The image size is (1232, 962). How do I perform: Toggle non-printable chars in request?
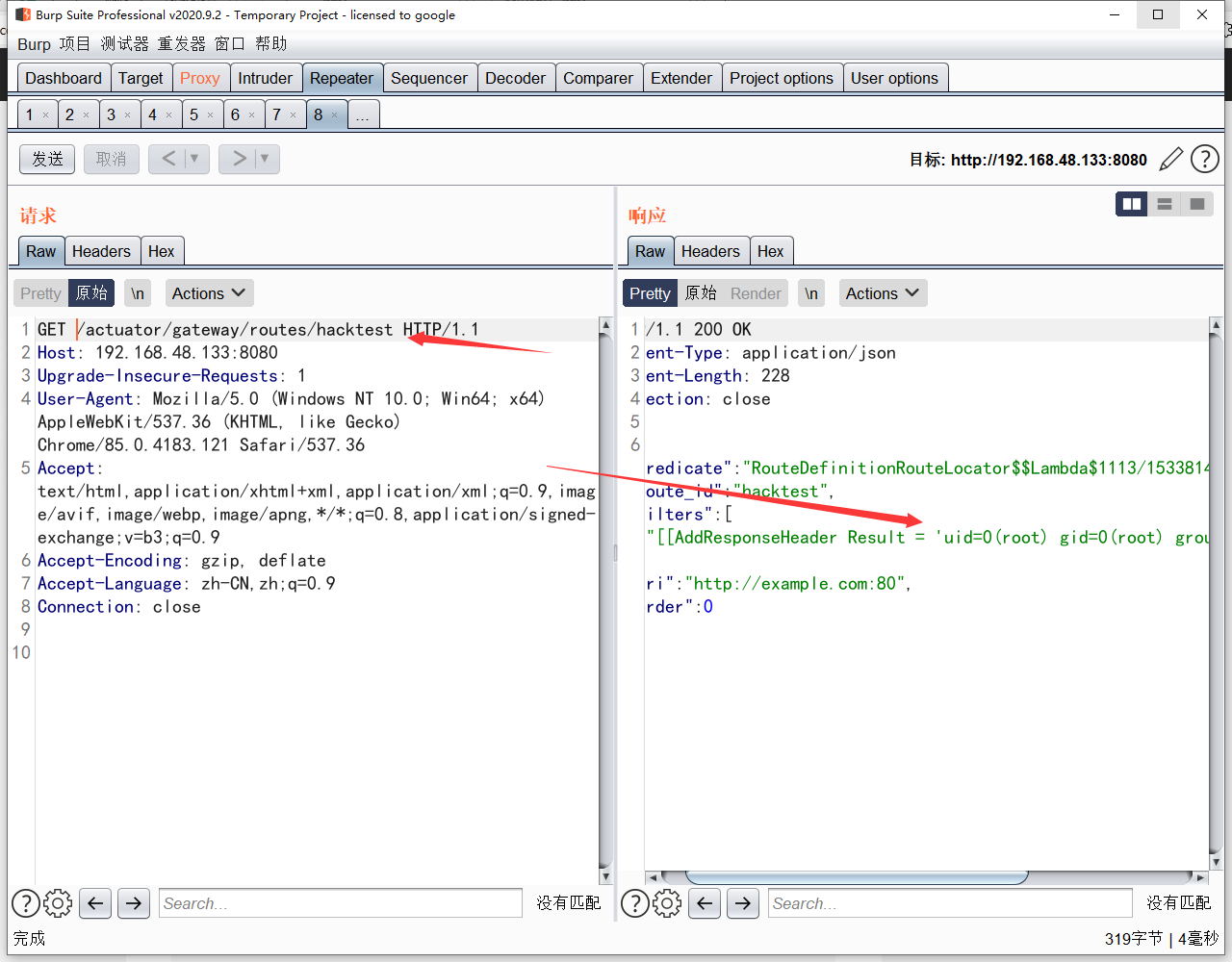(138, 293)
